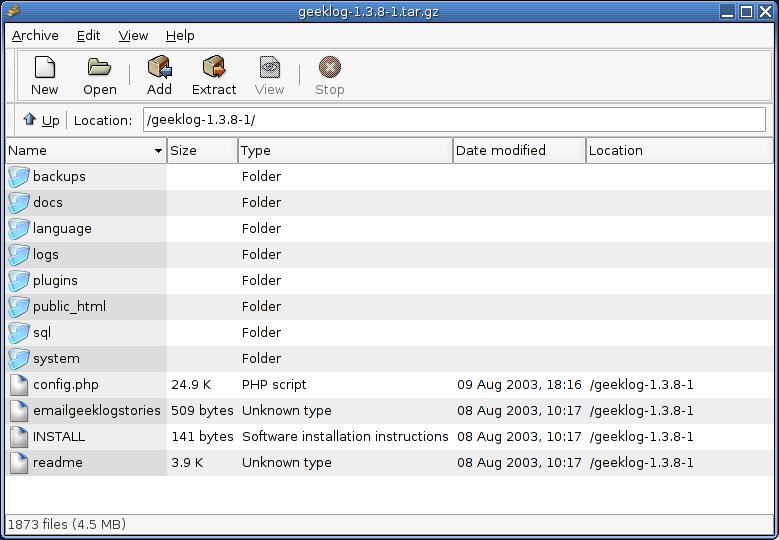The height and width of the screenshot is (540, 779).
Task: Select the system folder name
Action: tap(56, 359)
